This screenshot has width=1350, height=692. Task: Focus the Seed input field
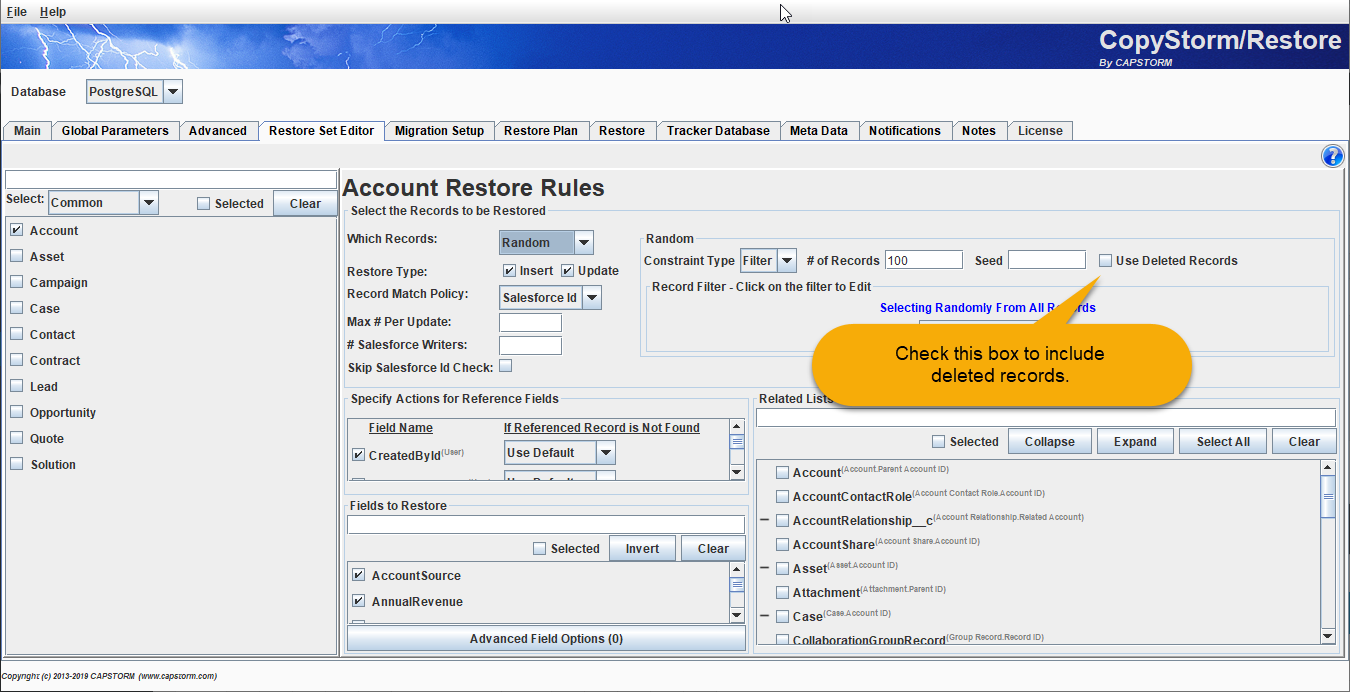[x=1047, y=260]
